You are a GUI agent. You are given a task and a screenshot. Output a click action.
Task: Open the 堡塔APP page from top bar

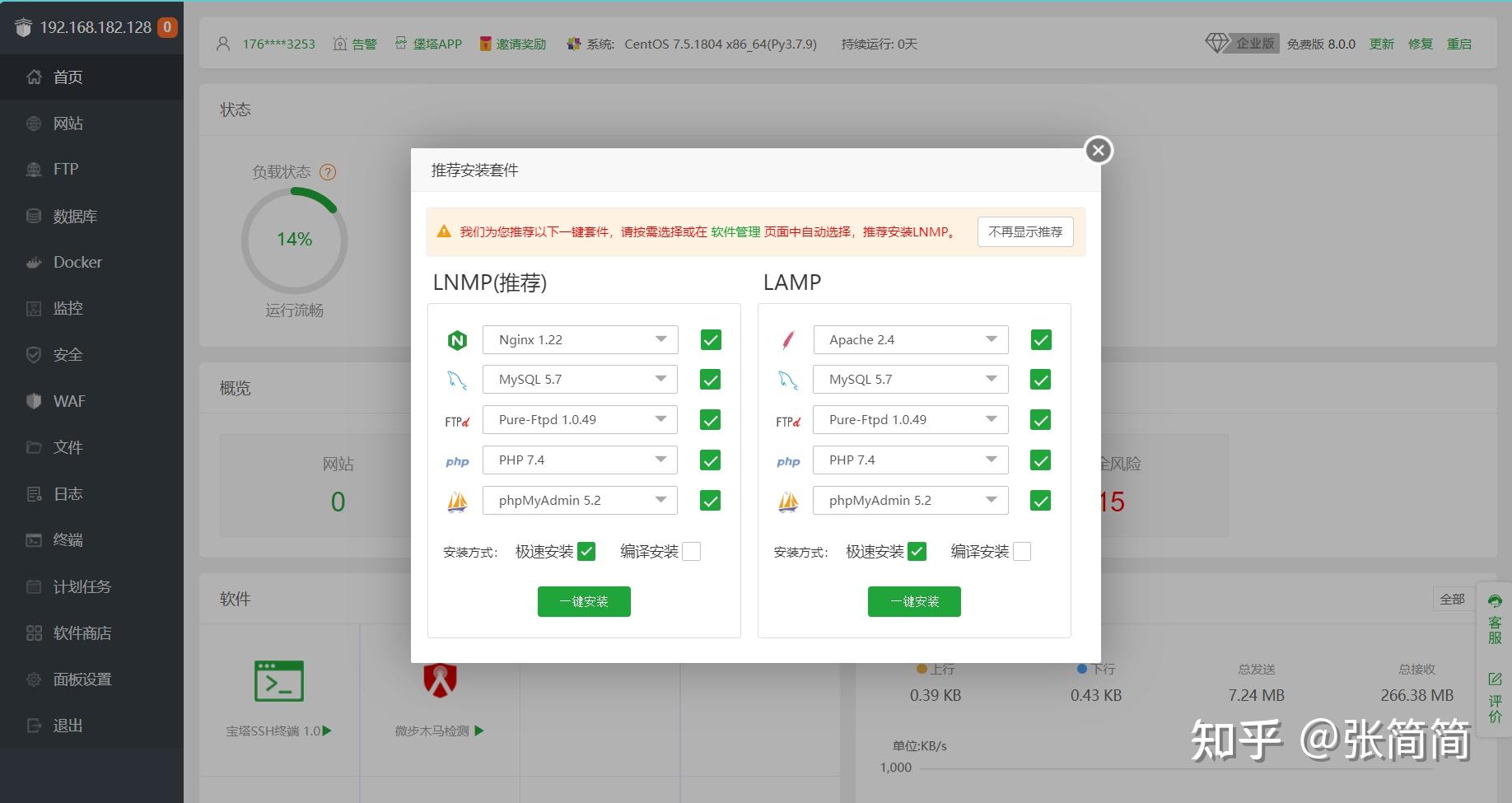tap(436, 44)
